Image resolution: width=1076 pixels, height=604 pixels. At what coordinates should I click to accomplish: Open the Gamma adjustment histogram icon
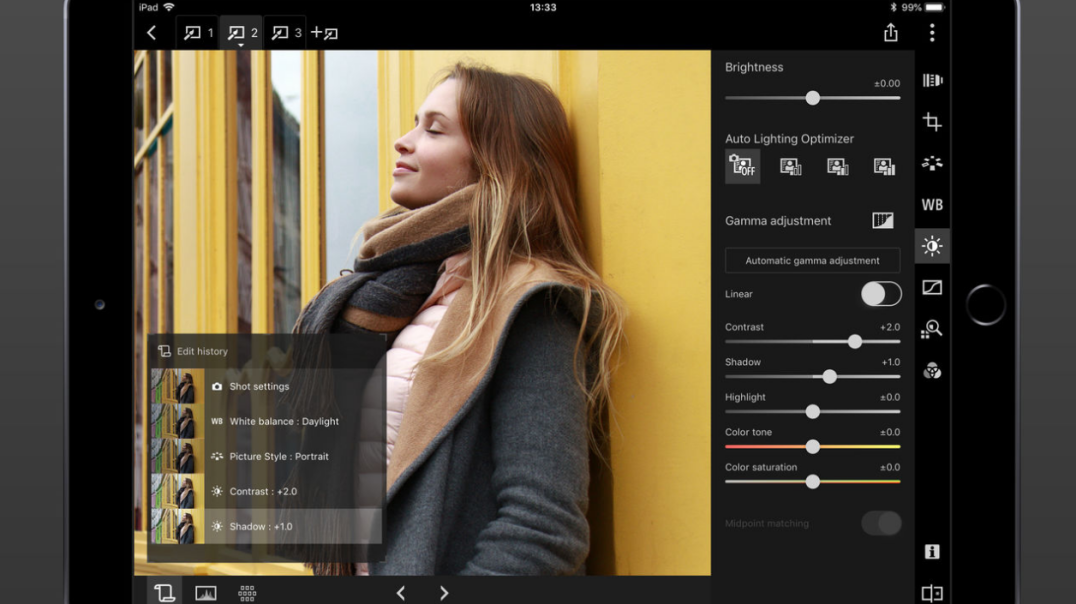coord(882,220)
